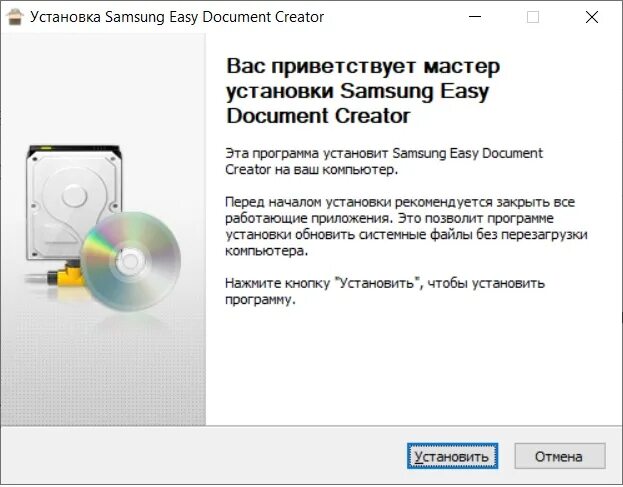This screenshot has height=487, width=623.
Task: Click the empty footer area left of Установить
Action: (203, 455)
